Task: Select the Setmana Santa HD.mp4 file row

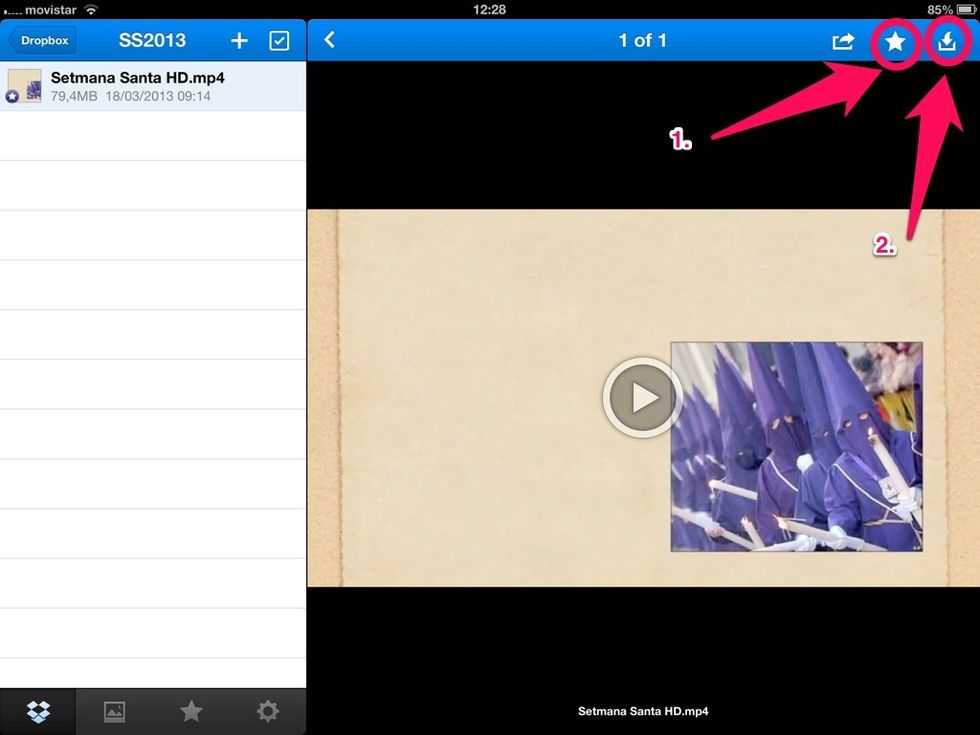Action: tap(160, 86)
